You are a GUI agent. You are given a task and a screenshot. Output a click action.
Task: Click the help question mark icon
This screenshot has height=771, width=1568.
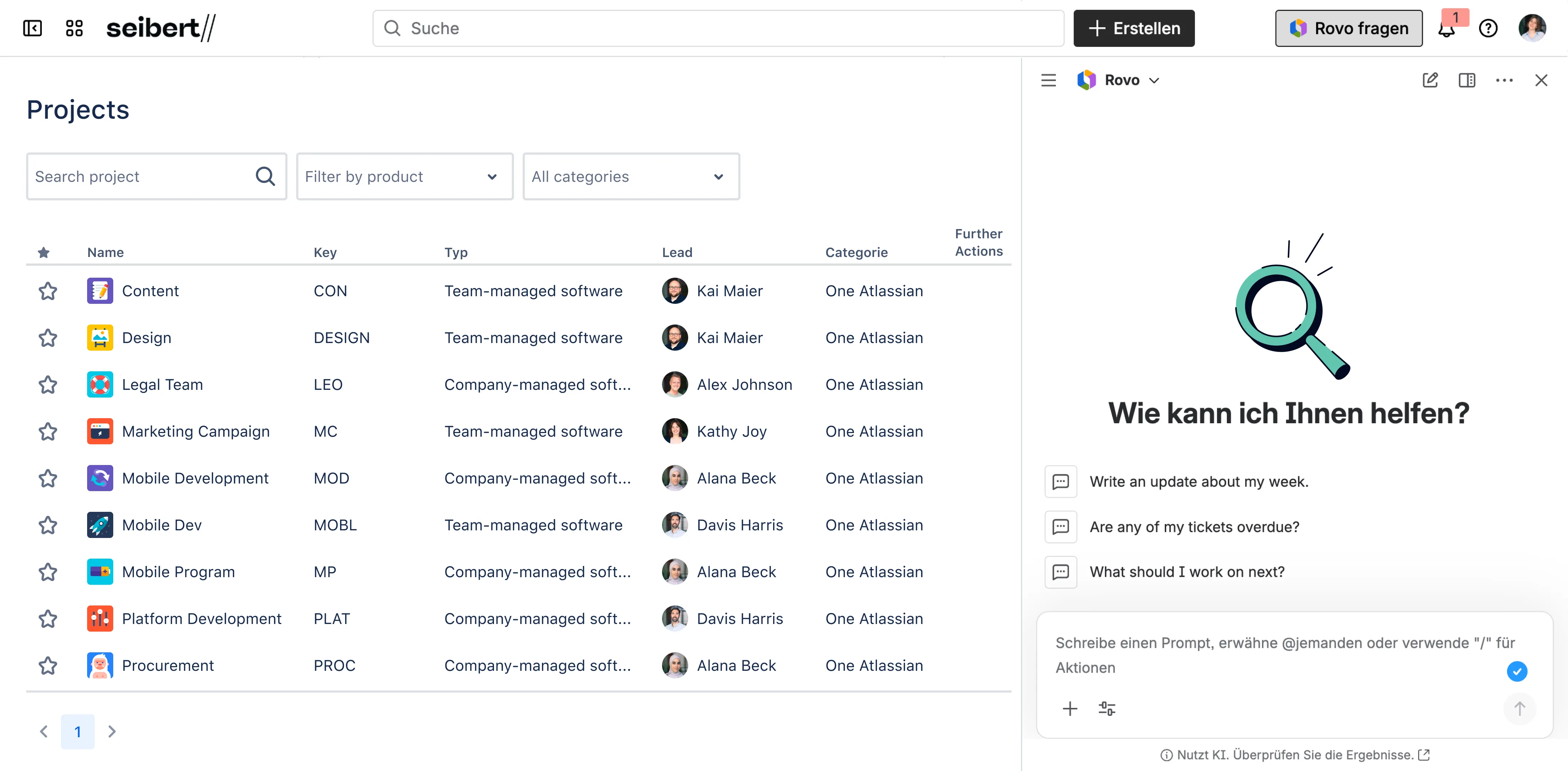click(1488, 28)
